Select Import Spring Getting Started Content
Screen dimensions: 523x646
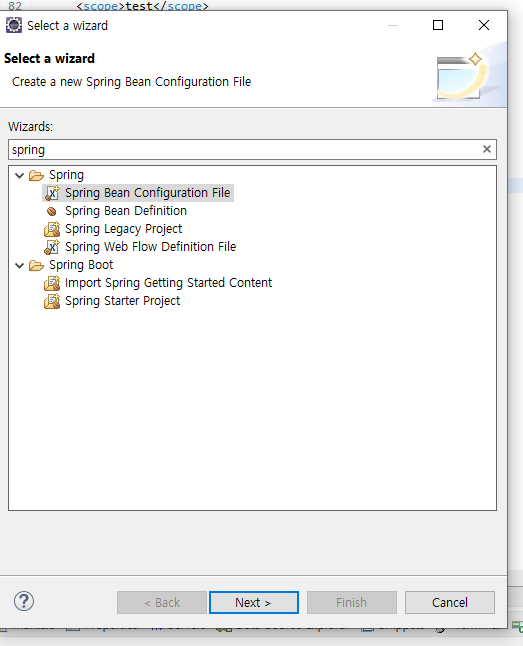pyautogui.click(x=168, y=283)
